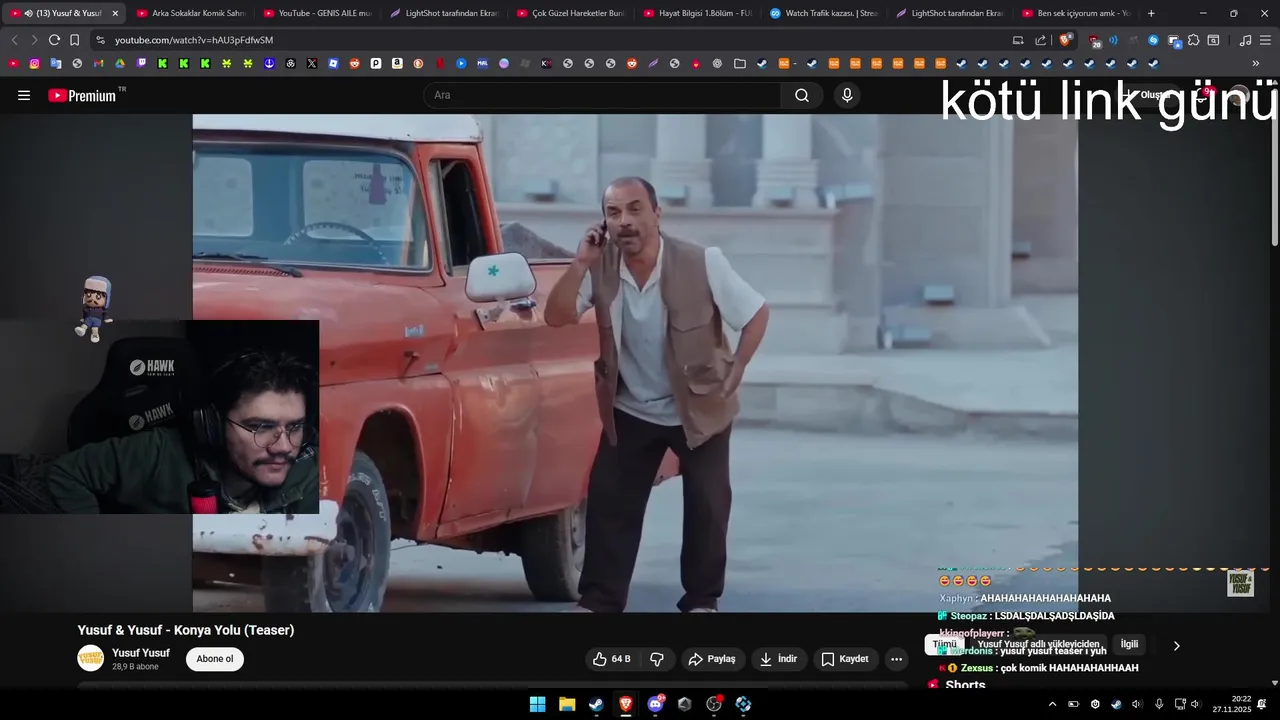Viewport: 1280px width, 720px height.
Task: Select Tümü filter chip
Action: coord(945,645)
